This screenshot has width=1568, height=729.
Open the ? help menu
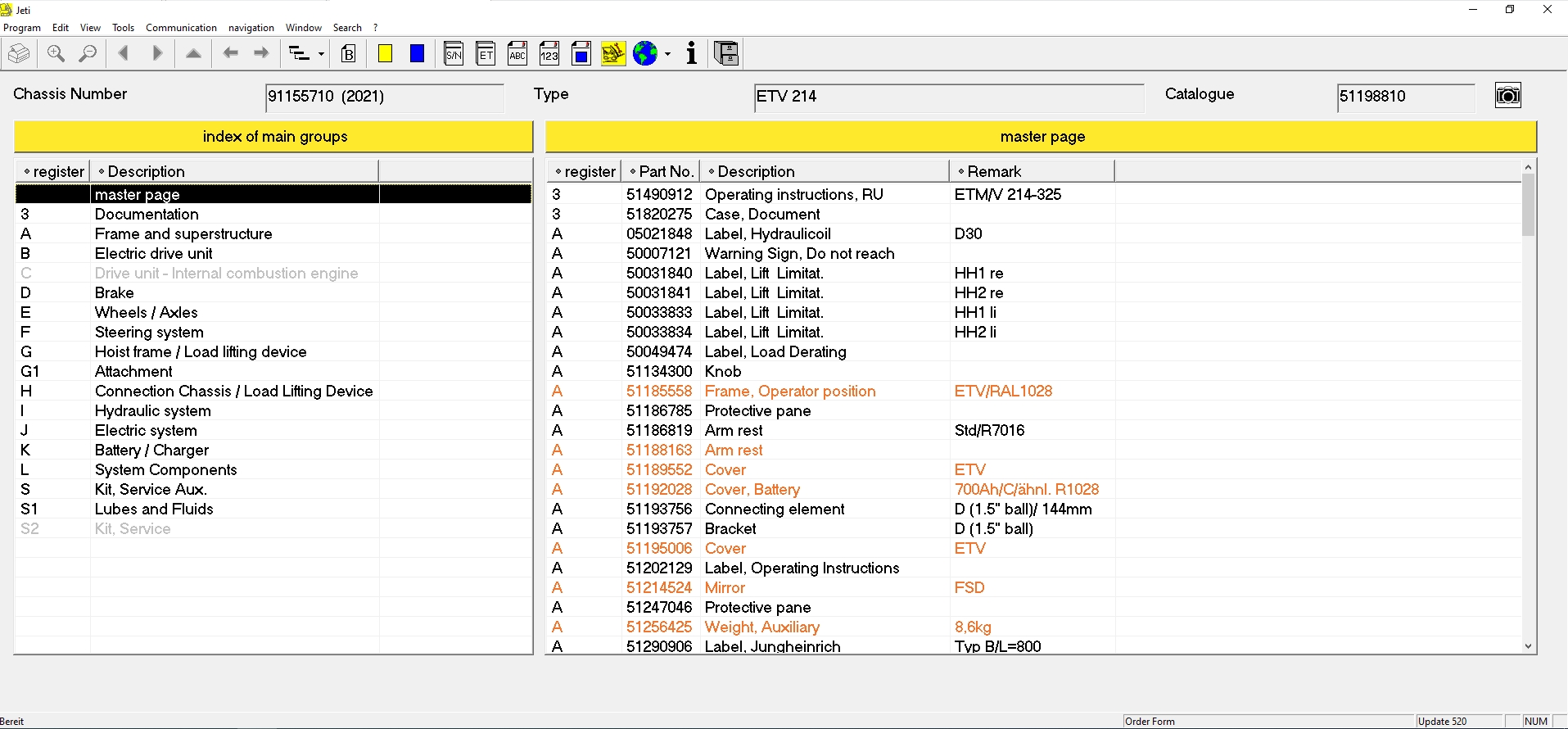pos(376,28)
